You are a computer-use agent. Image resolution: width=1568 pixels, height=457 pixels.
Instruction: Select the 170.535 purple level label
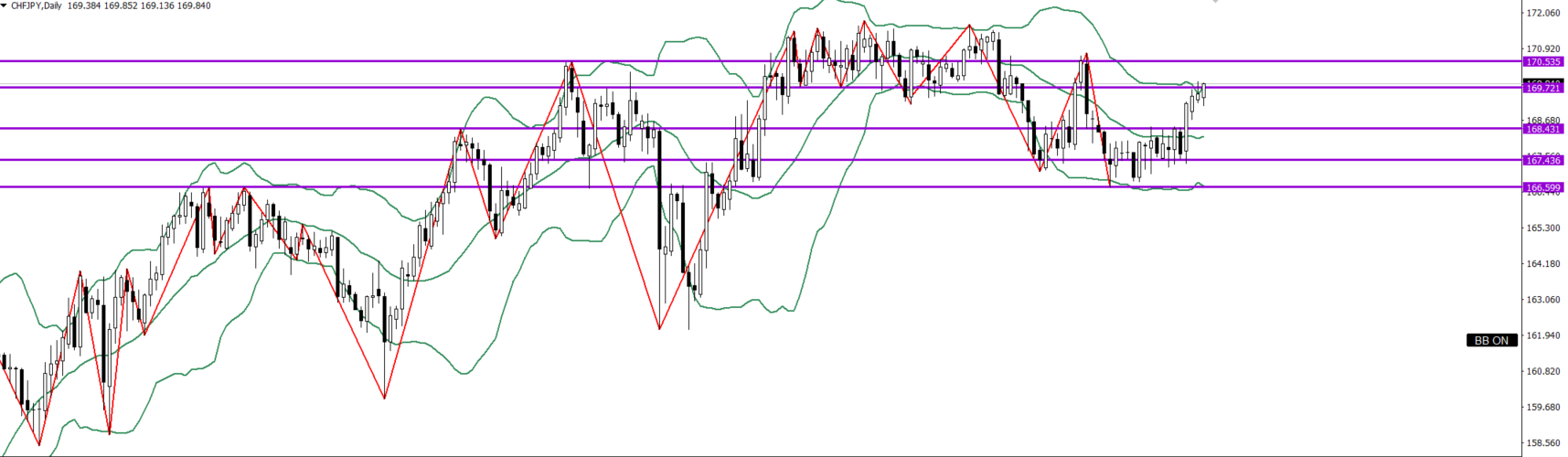(x=1542, y=62)
